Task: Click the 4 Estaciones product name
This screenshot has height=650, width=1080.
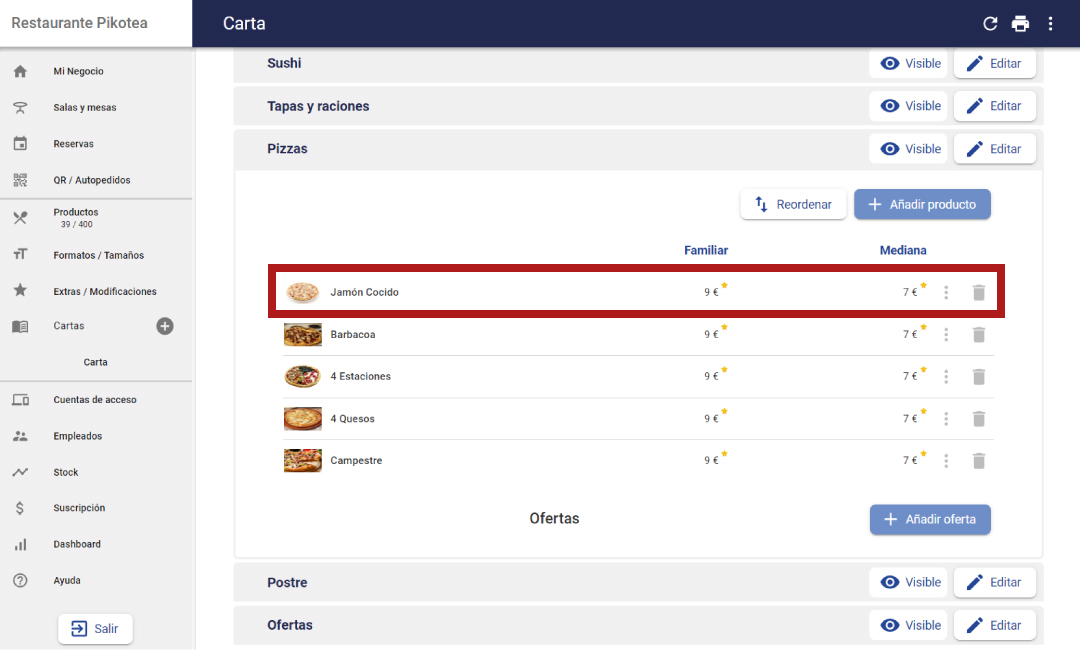Action: click(360, 376)
